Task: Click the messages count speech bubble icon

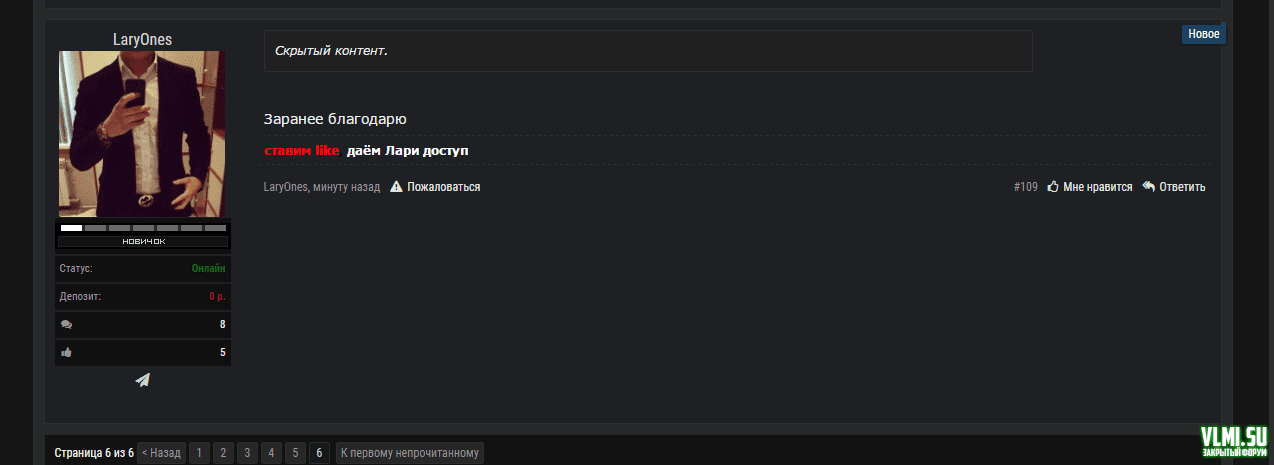Action: 67,325
